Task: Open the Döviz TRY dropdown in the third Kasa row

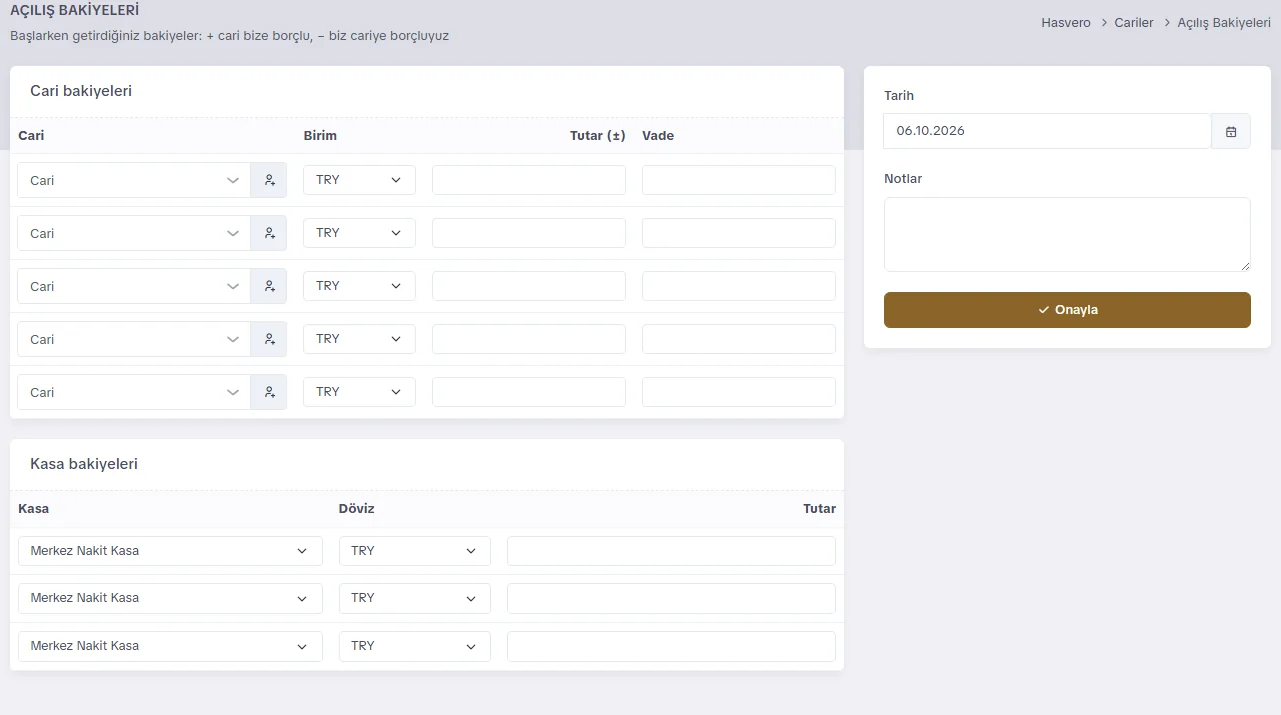Action: coord(415,646)
